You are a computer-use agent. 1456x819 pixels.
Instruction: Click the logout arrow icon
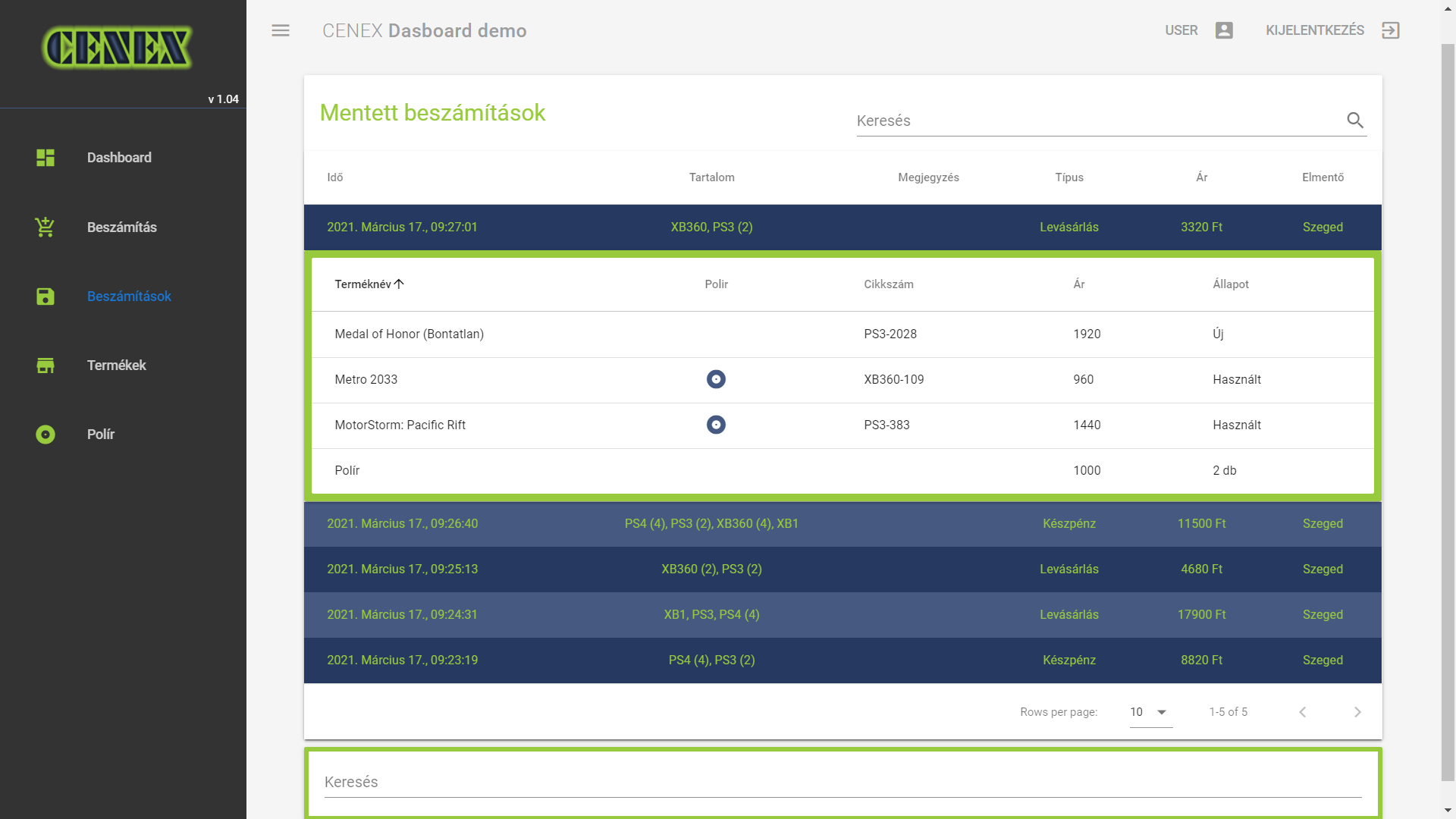click(x=1390, y=30)
